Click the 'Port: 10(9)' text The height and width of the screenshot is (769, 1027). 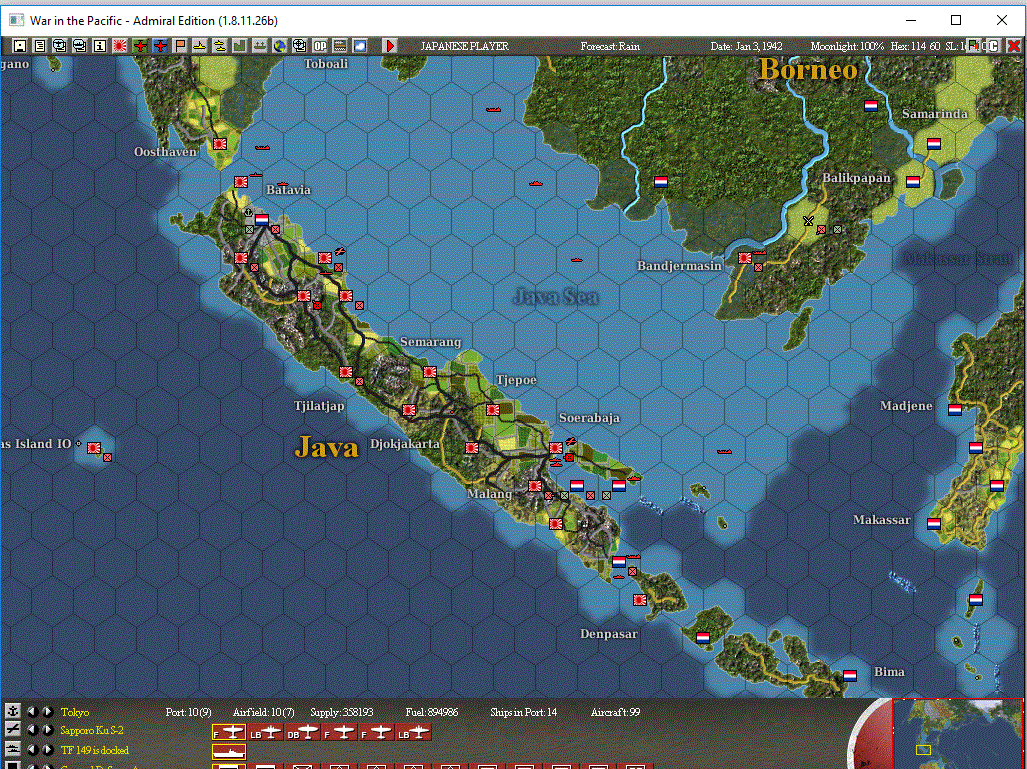tap(189, 712)
